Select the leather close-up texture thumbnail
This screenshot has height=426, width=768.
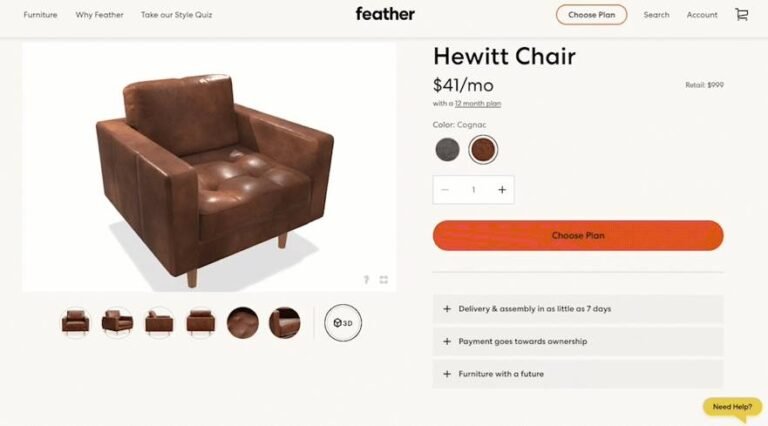point(242,323)
